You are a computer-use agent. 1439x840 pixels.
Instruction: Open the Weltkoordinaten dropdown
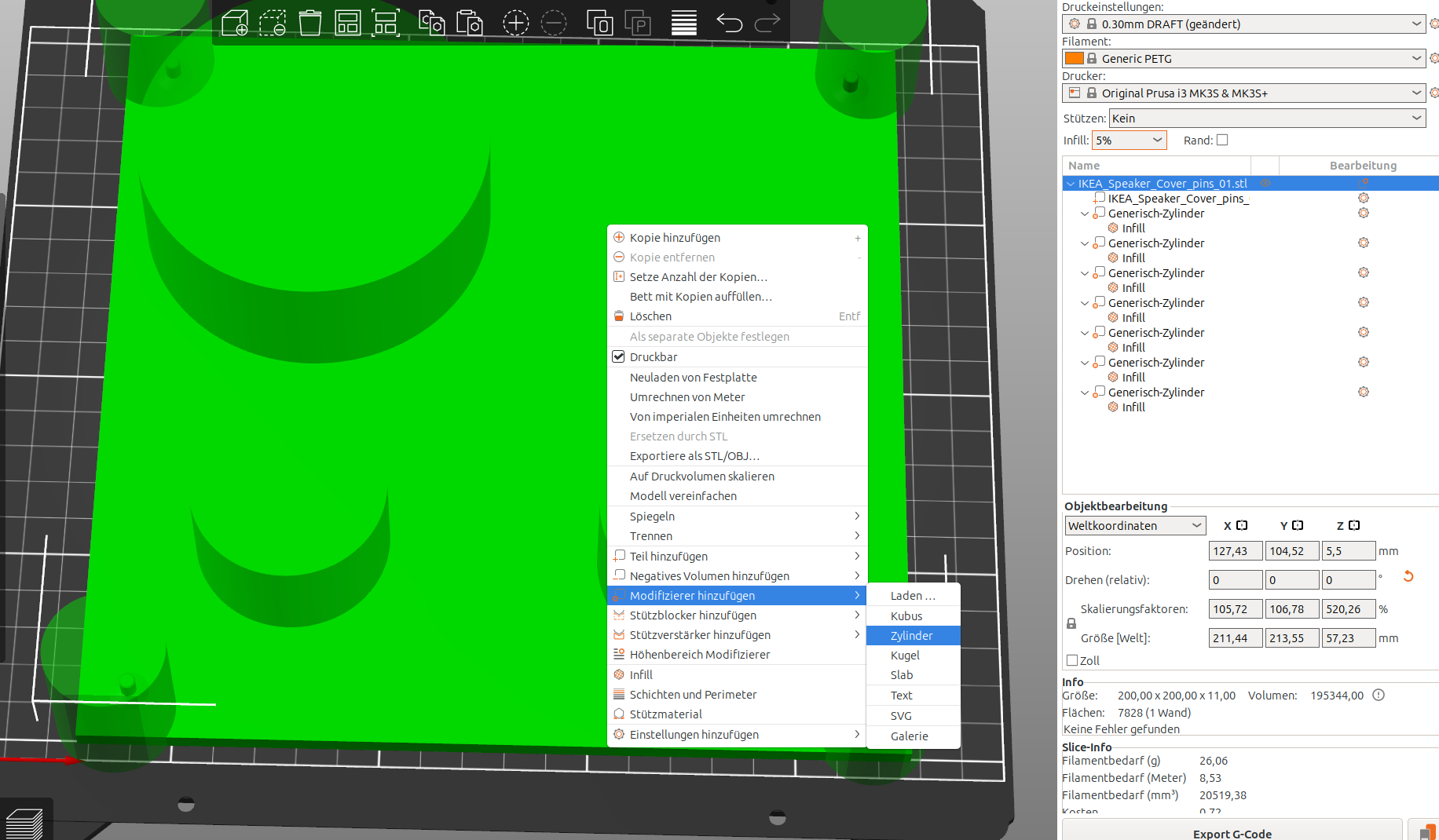click(1135, 525)
